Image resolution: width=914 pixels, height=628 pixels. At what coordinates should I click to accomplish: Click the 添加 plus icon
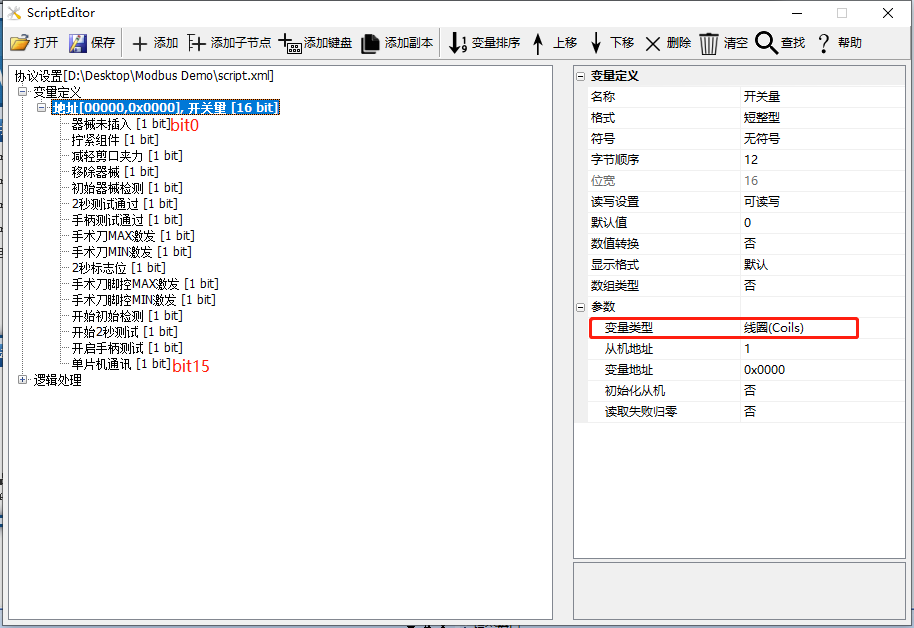[x=139, y=43]
